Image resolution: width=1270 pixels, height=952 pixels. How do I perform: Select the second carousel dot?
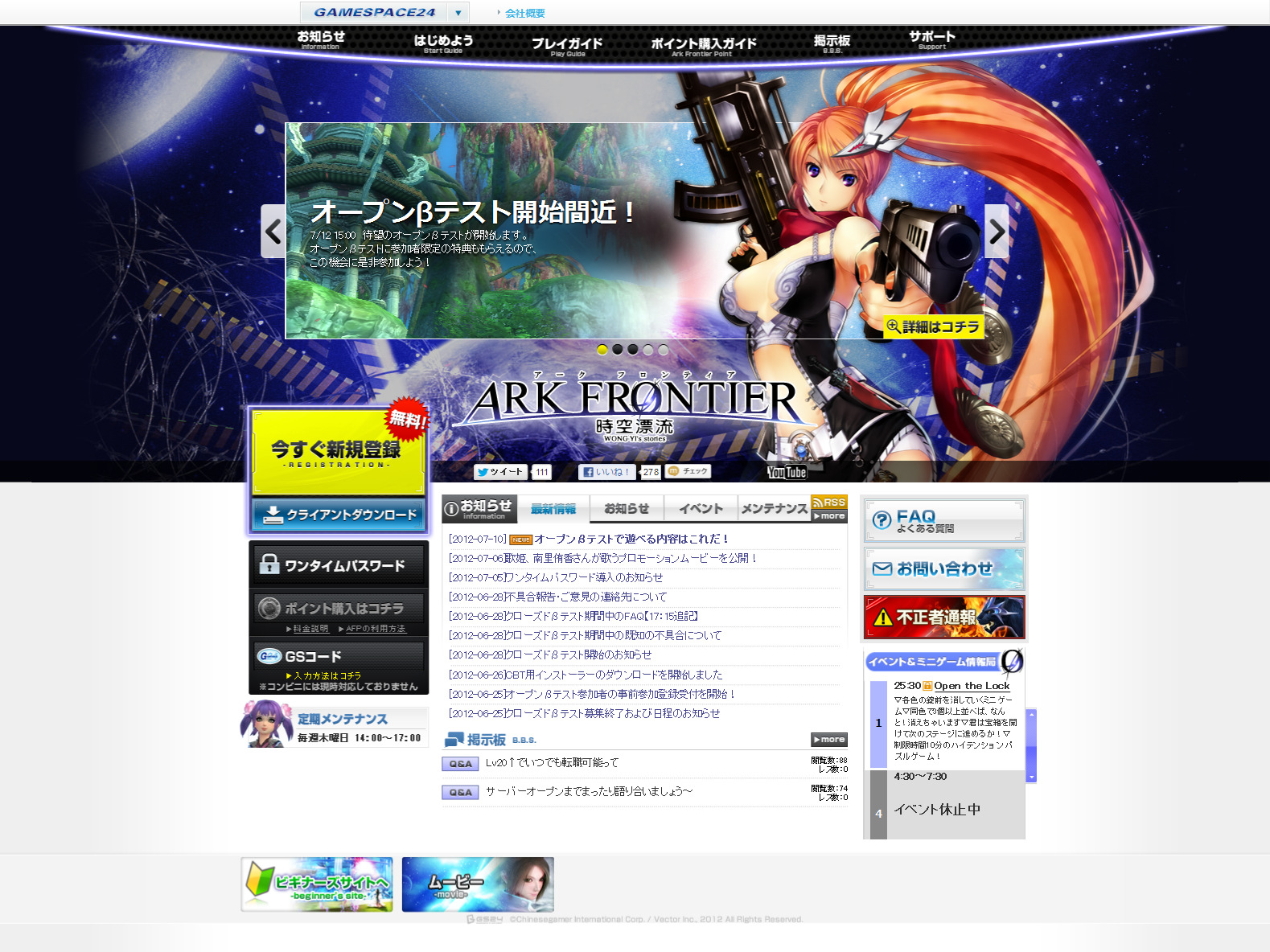(618, 350)
